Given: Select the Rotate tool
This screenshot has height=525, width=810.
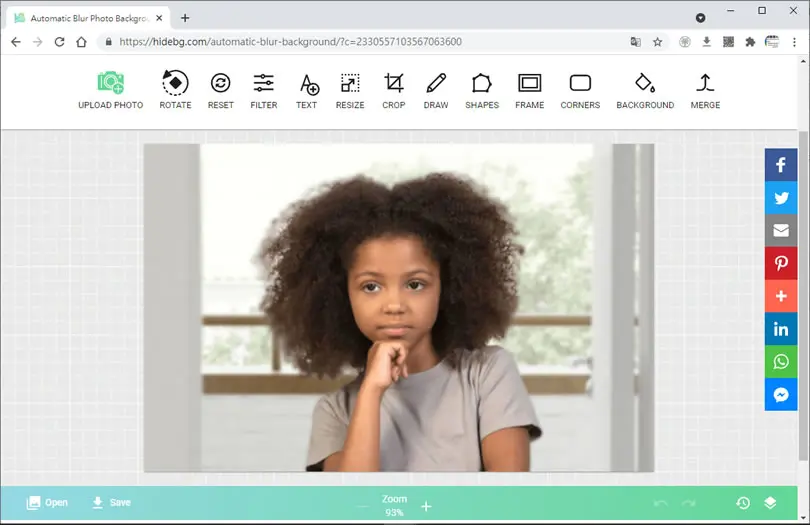Looking at the screenshot, I should coord(175,83).
